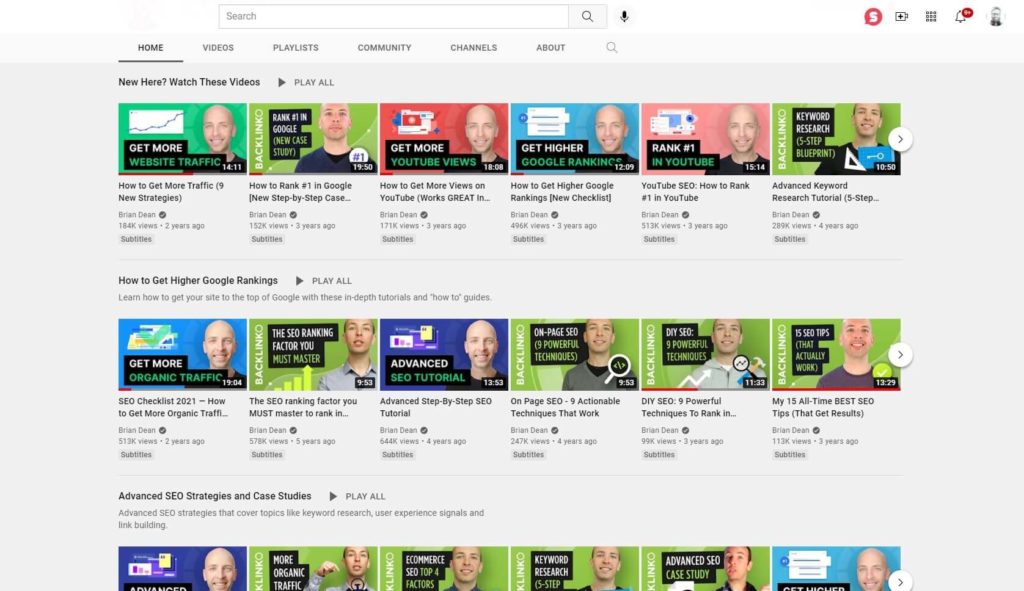Open SEO Ranking Factor You Must Master thumbnail
The width and height of the screenshot is (1024, 591).
(x=313, y=355)
